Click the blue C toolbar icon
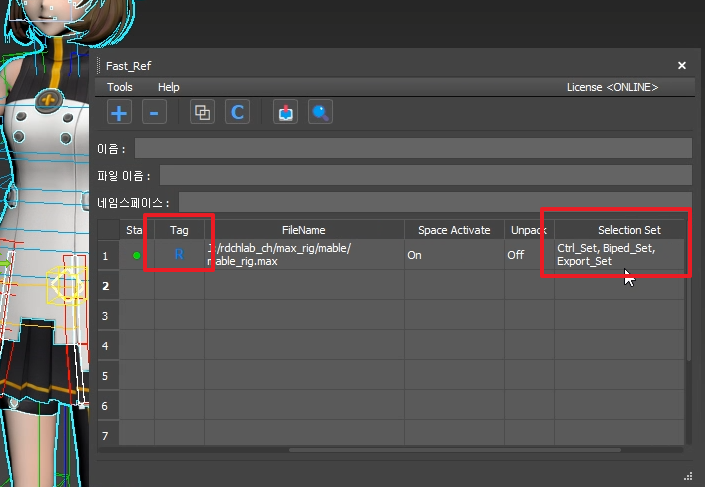Viewport: 705px width, 487px height. click(x=237, y=113)
